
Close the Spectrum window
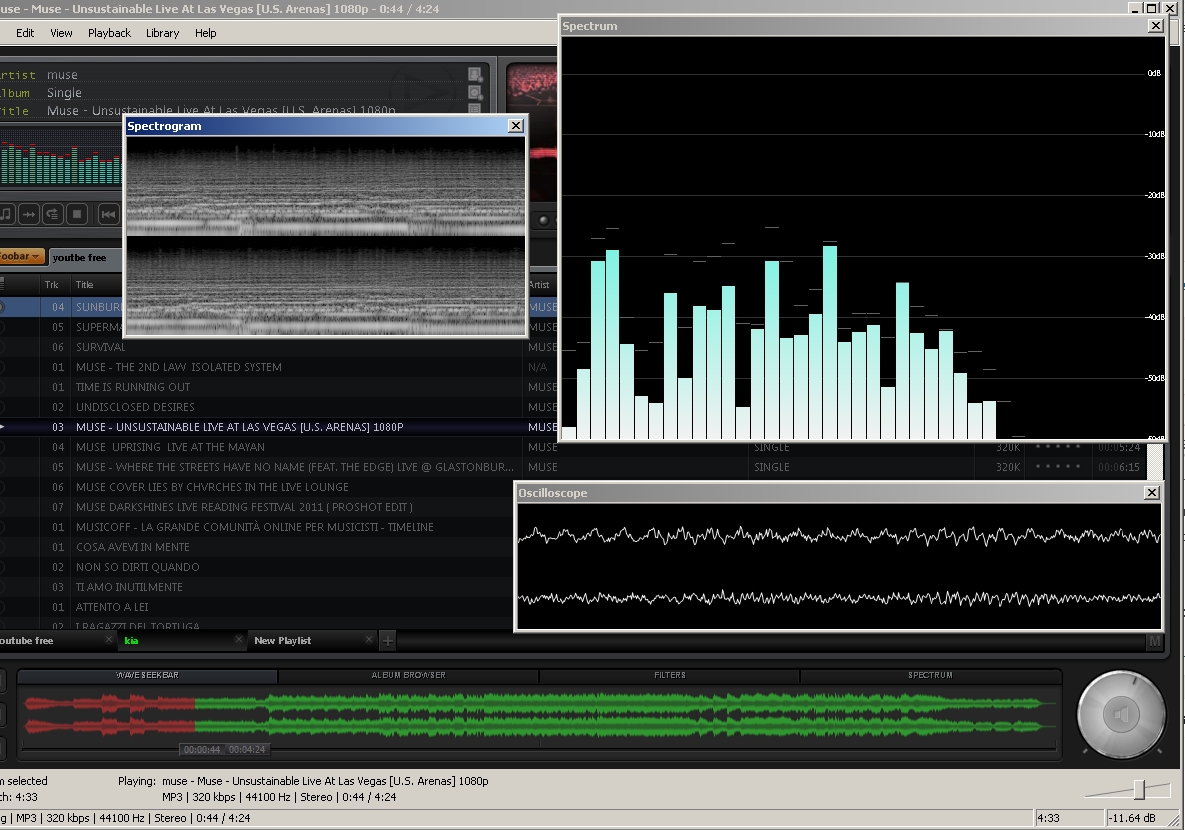1156,26
